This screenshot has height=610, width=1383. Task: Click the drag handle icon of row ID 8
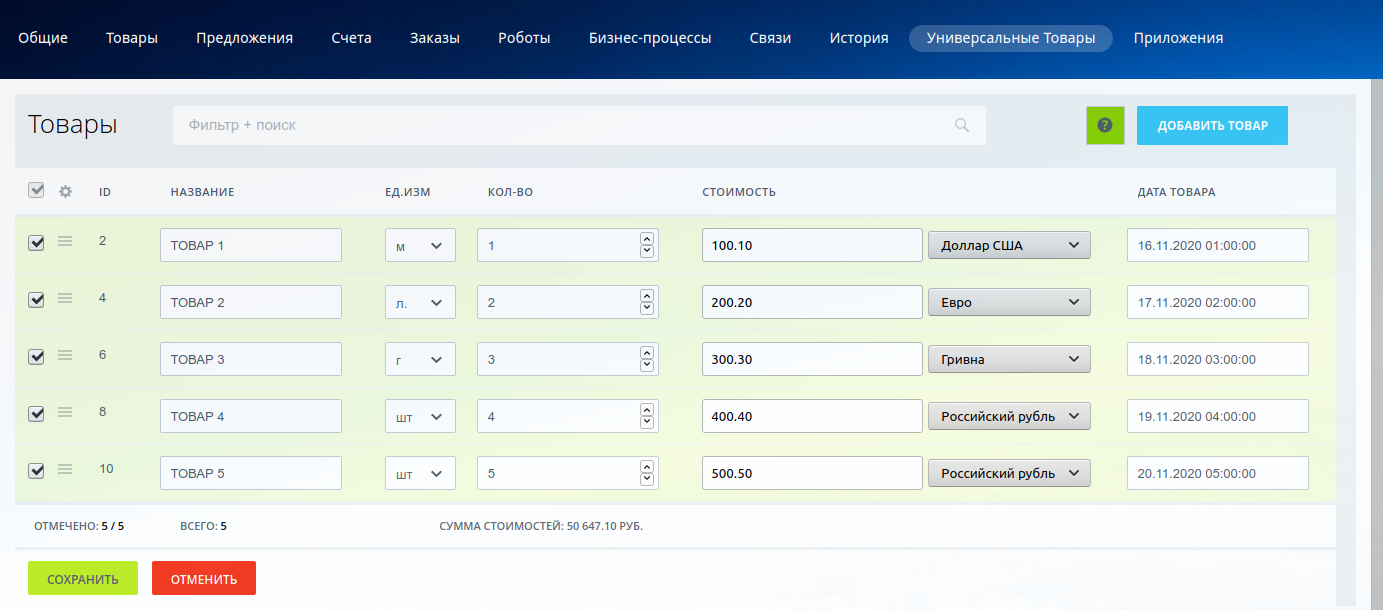coord(65,412)
